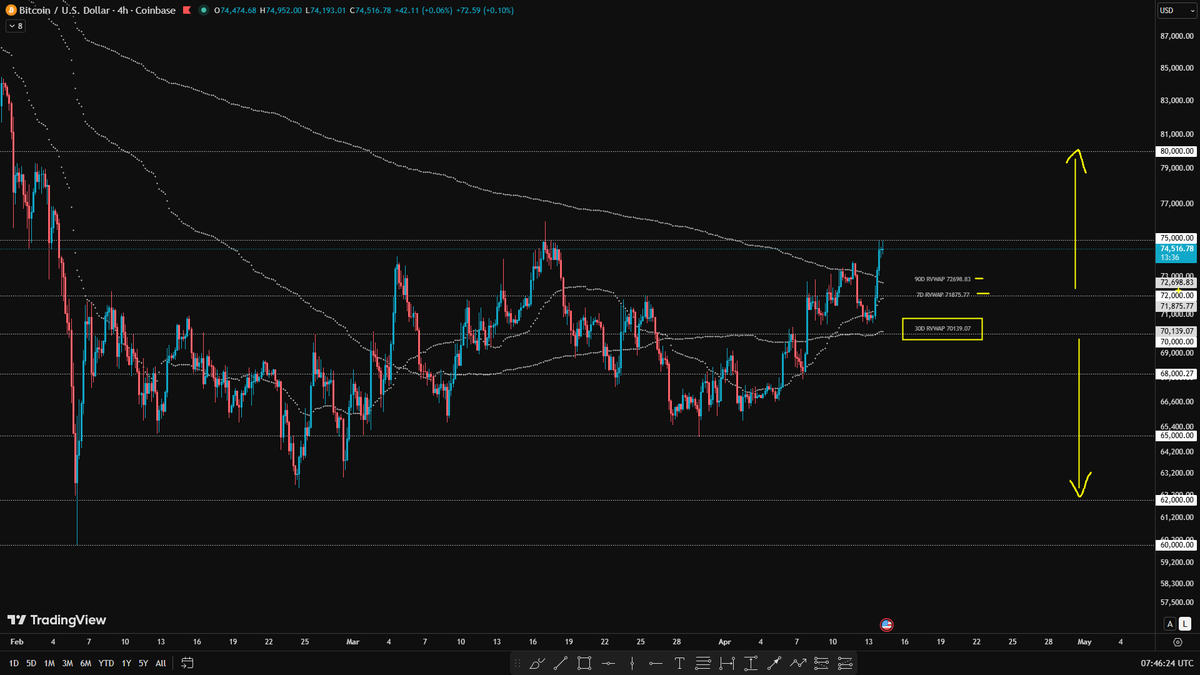Screen dimensions: 1200x675
Task: Click the 80,000.00 price level label
Action: (x=1176, y=151)
